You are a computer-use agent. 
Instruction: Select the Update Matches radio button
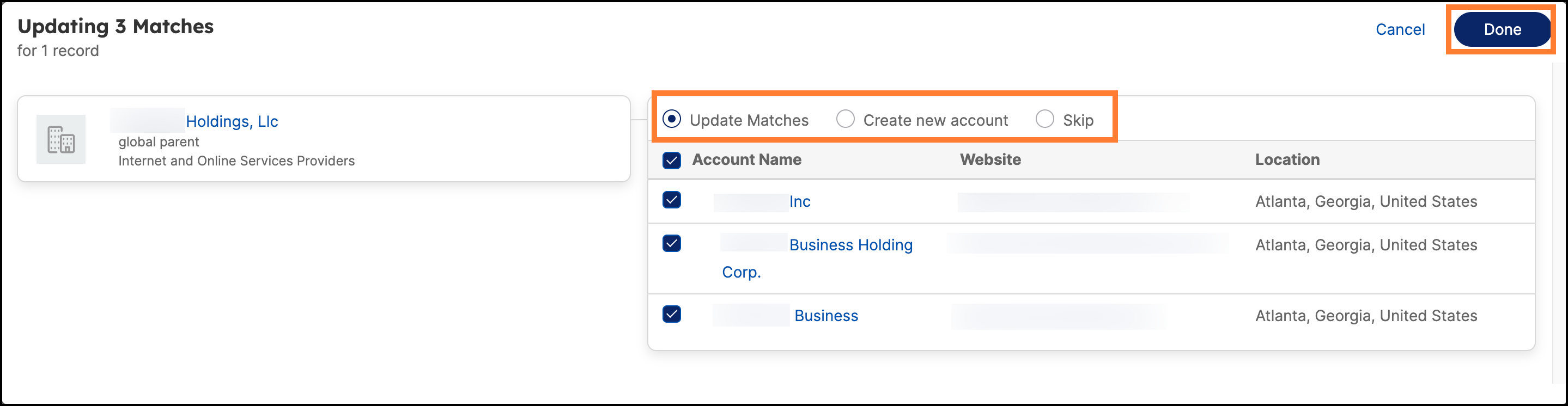672,119
